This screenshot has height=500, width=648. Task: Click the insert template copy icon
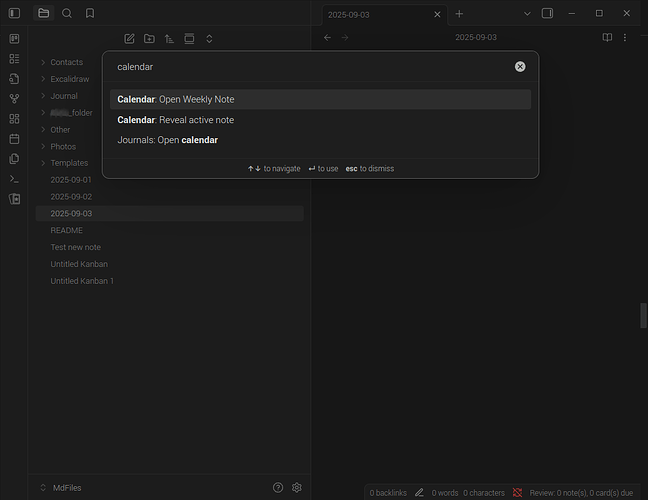pos(14,159)
